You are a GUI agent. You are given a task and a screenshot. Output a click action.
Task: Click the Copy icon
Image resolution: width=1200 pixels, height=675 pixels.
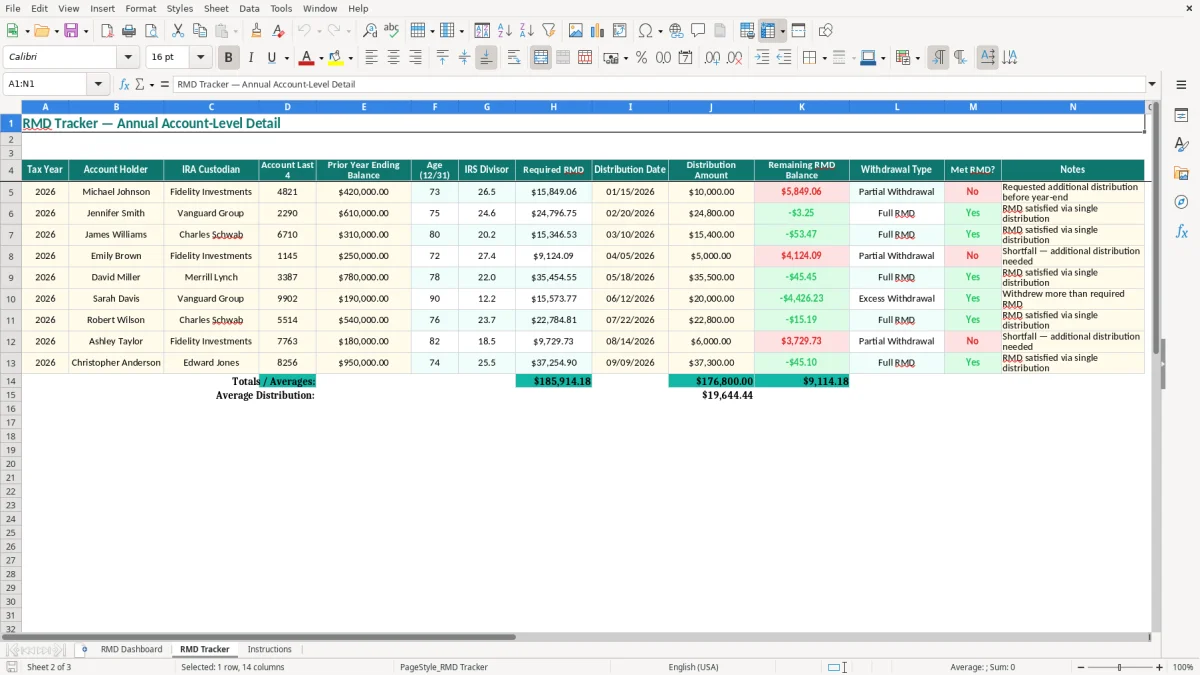(x=199, y=31)
